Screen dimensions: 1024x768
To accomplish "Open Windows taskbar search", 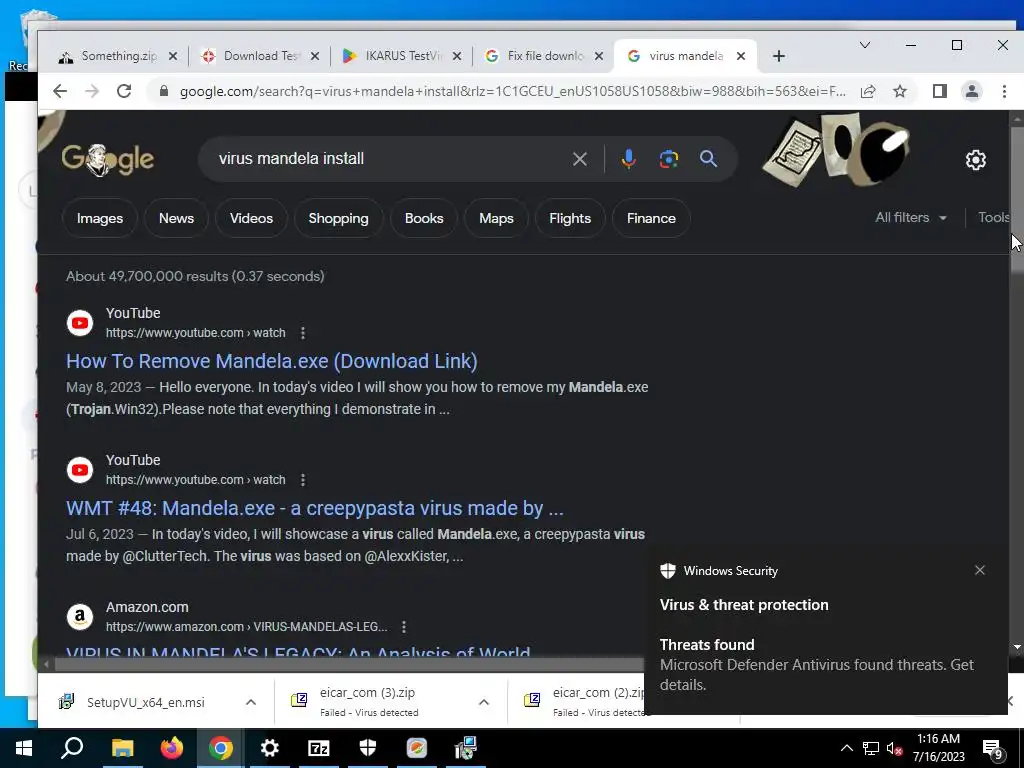I will pos(72,748).
